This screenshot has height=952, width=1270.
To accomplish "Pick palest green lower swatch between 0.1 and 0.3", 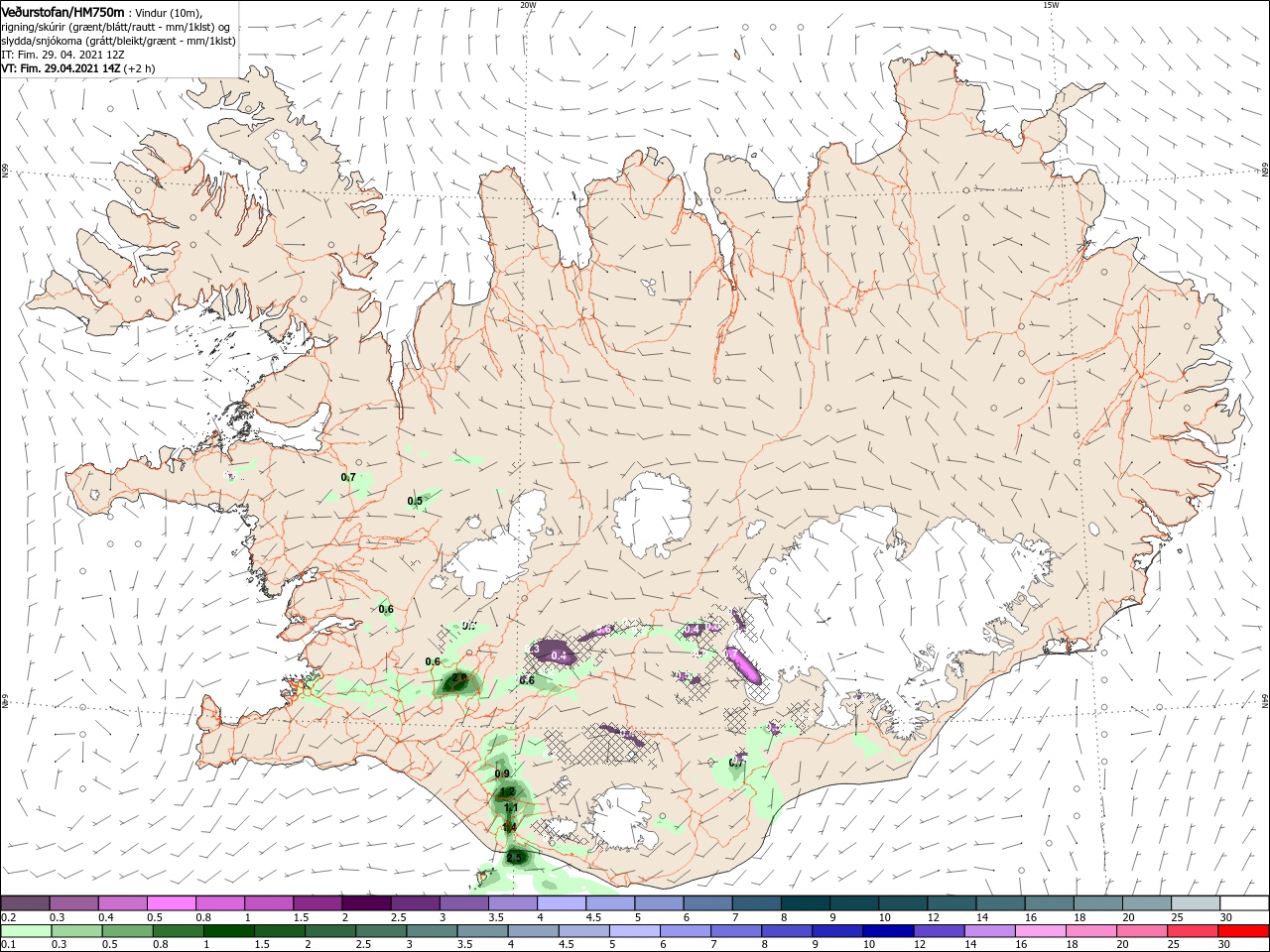I will pyautogui.click(x=26, y=931).
